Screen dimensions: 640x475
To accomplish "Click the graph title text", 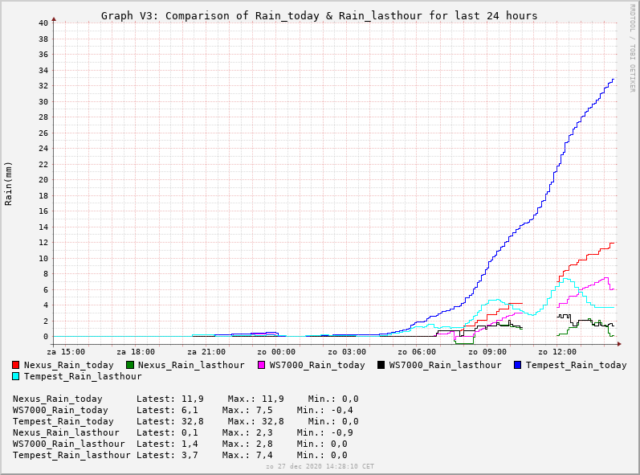I will pyautogui.click(x=319, y=16).
